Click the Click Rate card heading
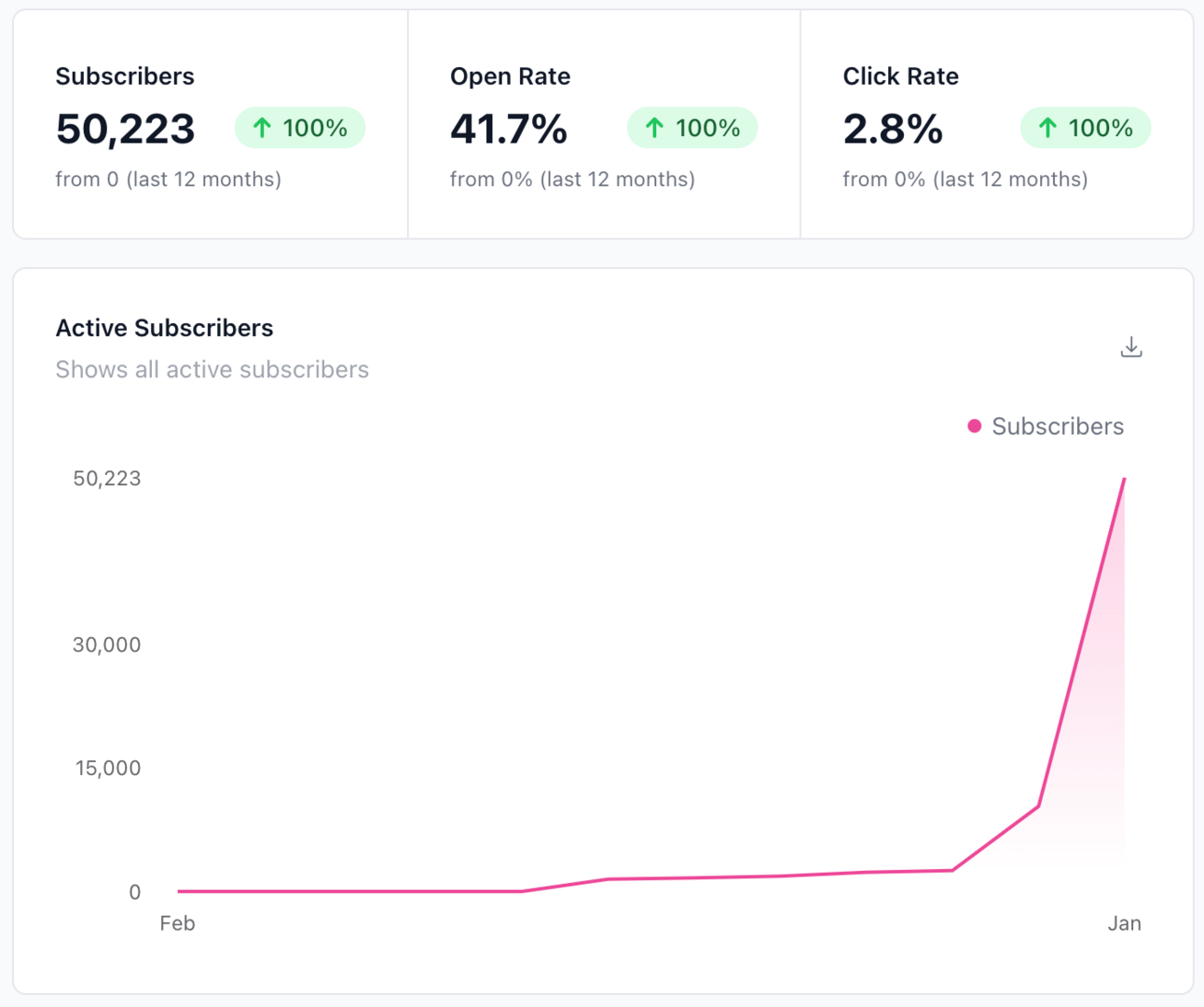Screen dimensions: 1204x1007 pyautogui.click(x=900, y=76)
